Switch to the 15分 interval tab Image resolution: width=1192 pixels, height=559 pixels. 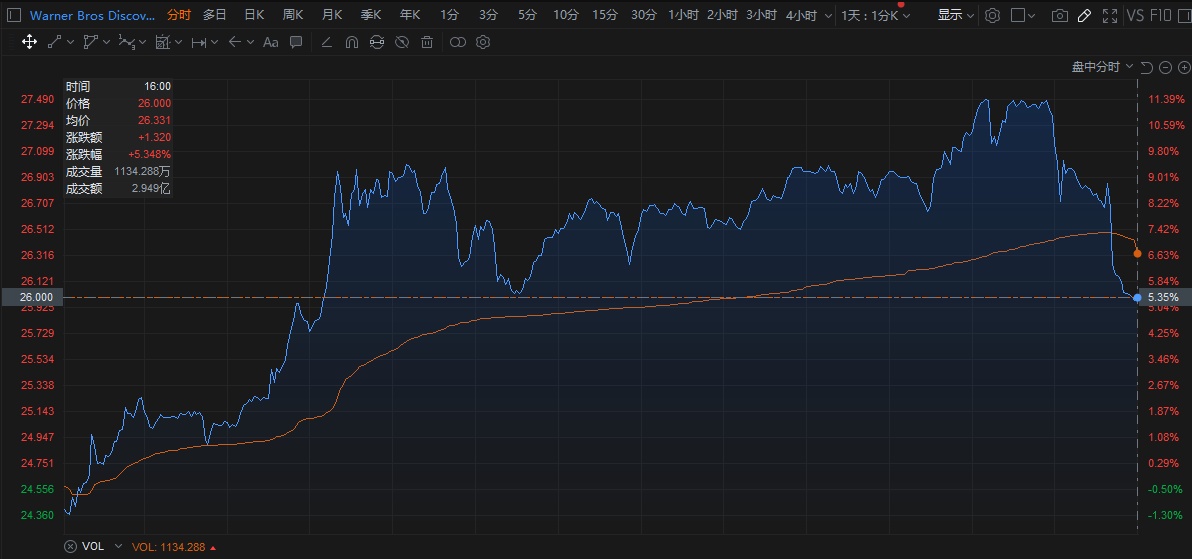[x=604, y=15]
